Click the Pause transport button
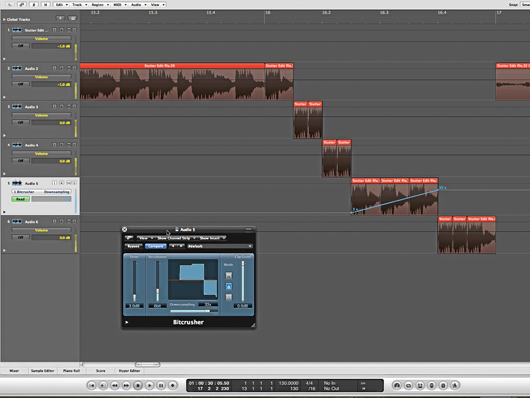Viewport: 530px width, 398px height. tap(161, 385)
